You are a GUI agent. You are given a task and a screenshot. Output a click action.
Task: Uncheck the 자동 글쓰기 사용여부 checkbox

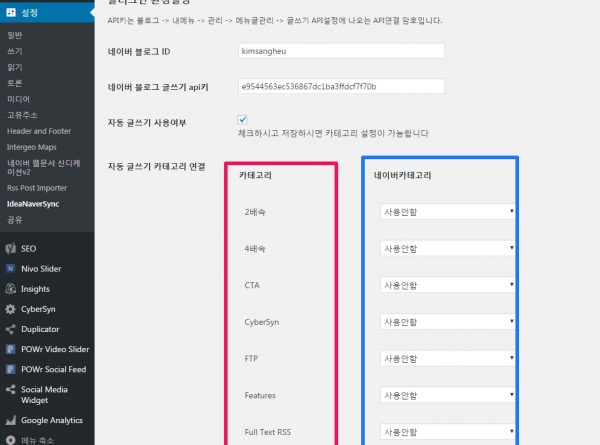pos(242,120)
